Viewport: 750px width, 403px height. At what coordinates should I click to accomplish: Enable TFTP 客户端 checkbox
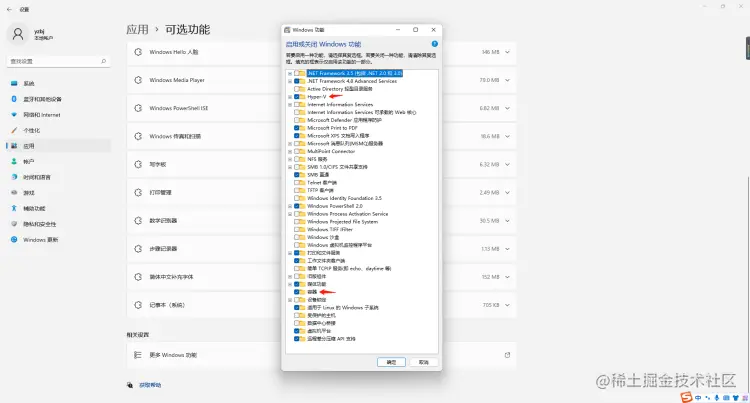point(297,190)
